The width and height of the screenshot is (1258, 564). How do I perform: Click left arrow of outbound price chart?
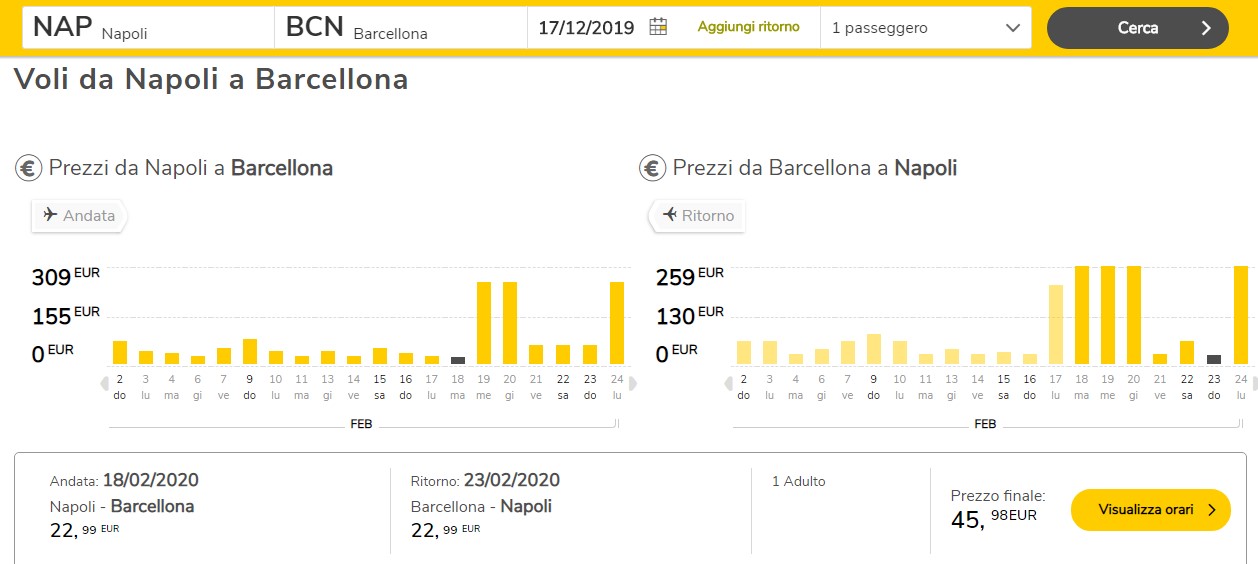click(x=105, y=383)
